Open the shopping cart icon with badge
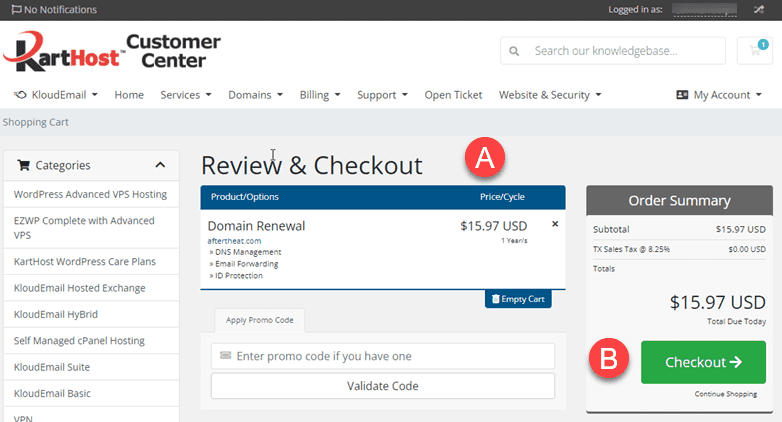782x422 pixels. 755,50
